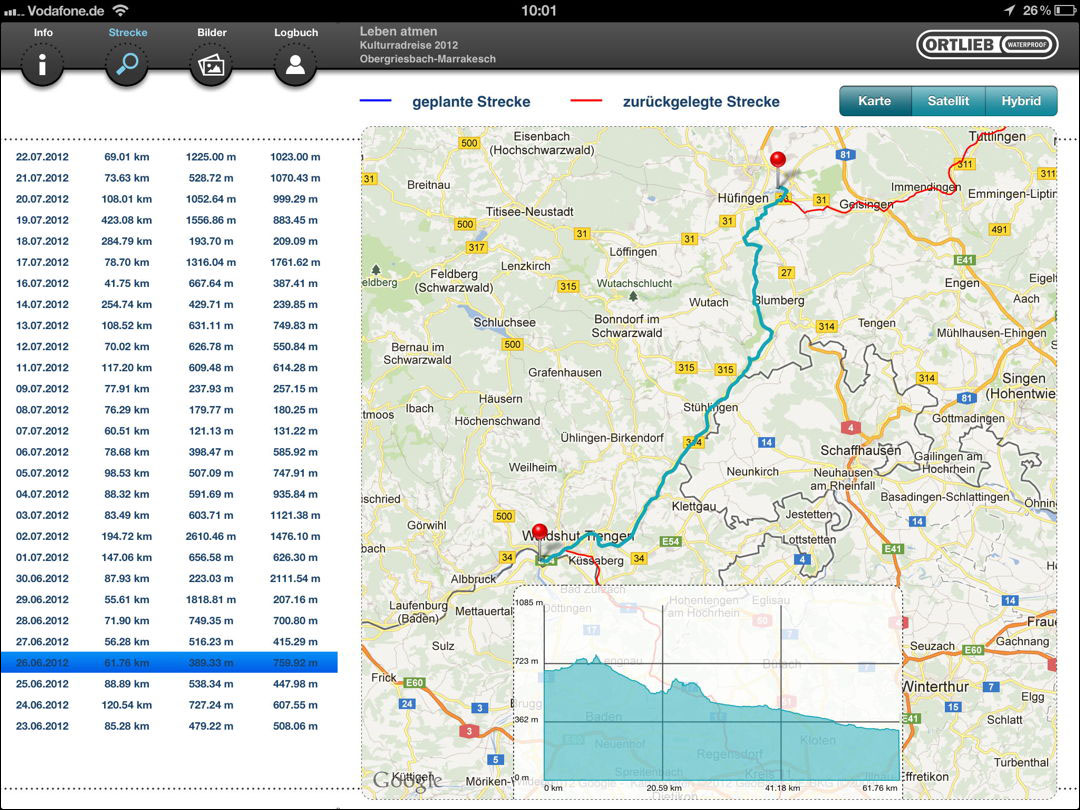The width and height of the screenshot is (1080, 810).
Task: Switch map to Hybrid view
Action: 1021,101
